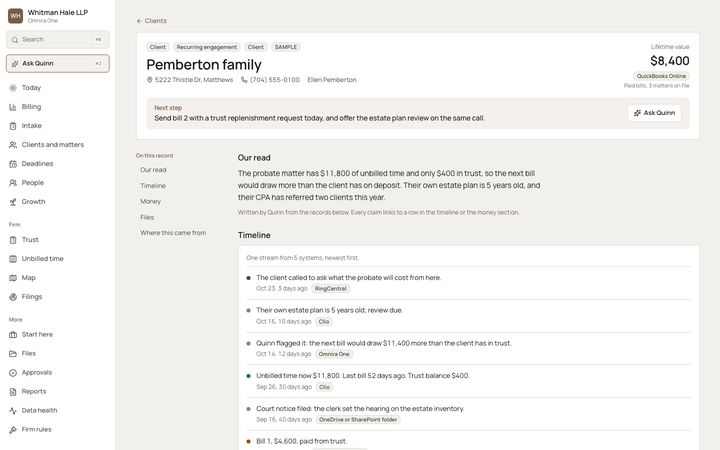
Task: Click the Recurring engagement tag
Action: (207, 47)
